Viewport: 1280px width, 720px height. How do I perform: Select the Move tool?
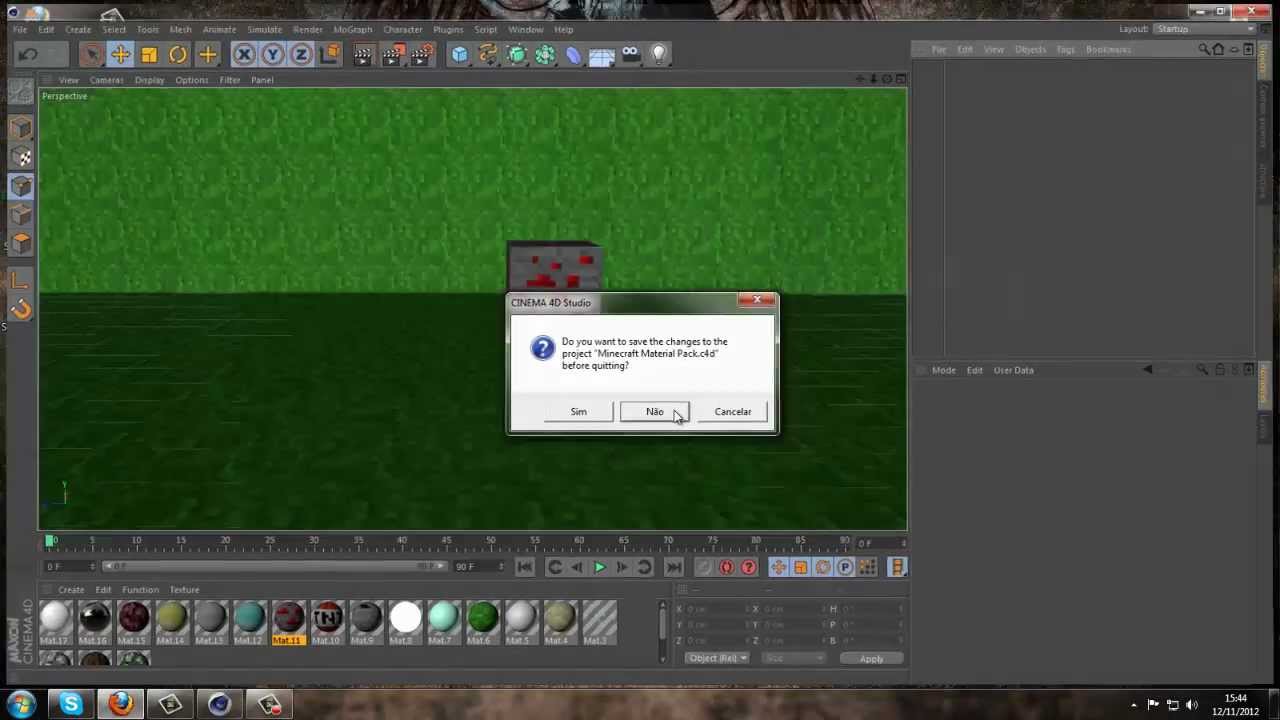tap(120, 54)
